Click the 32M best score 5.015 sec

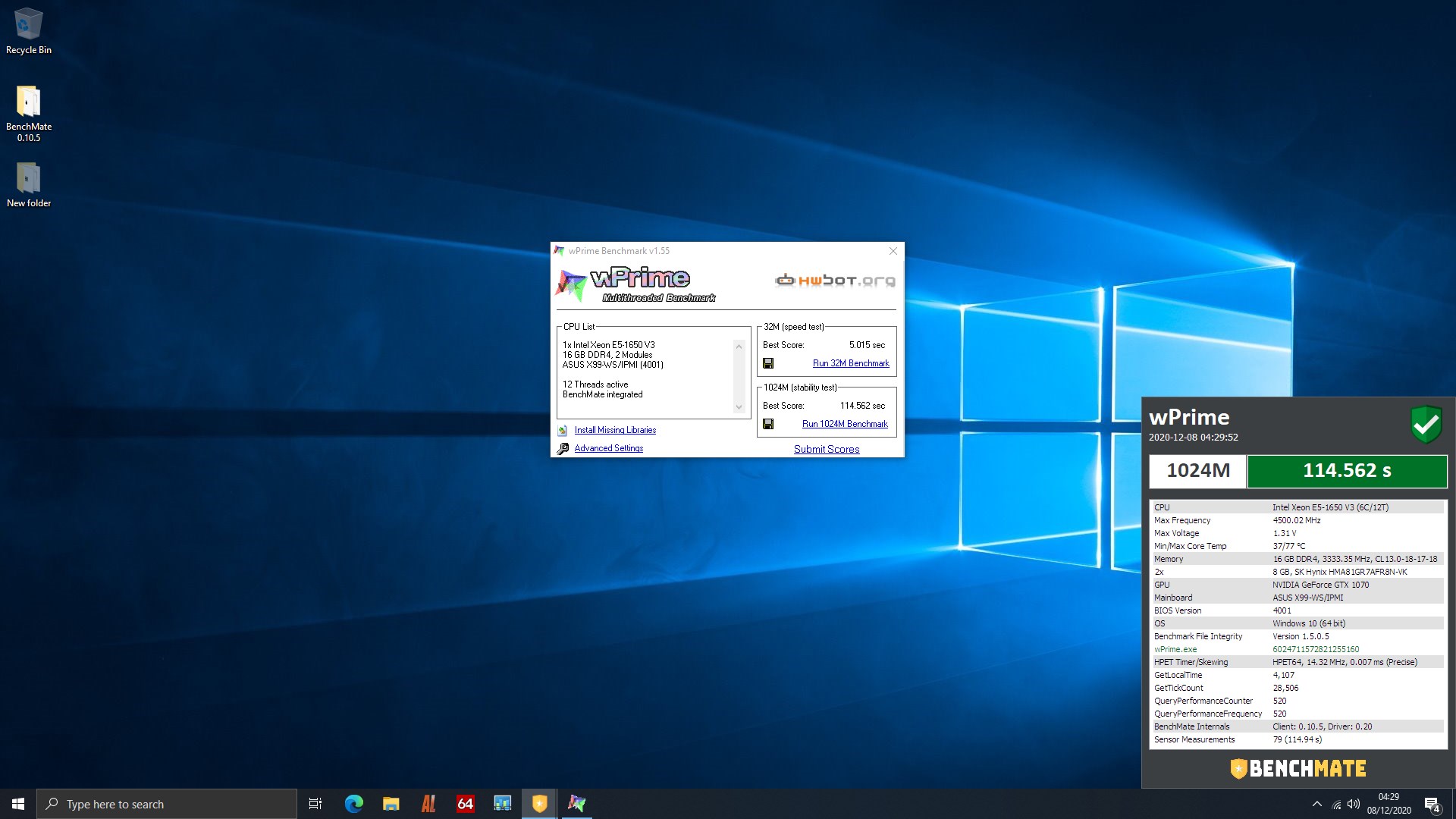[x=867, y=345]
